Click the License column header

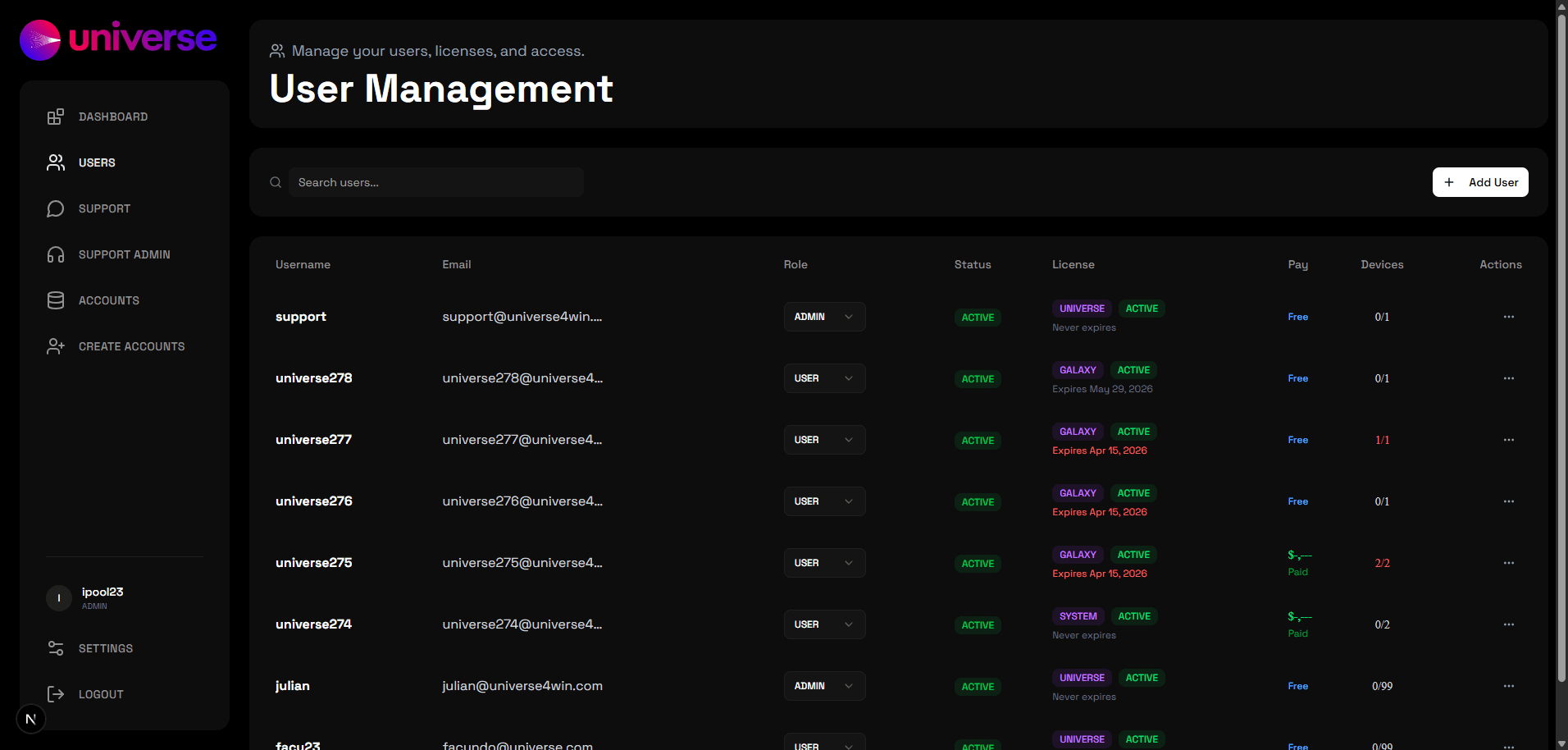[1073, 264]
